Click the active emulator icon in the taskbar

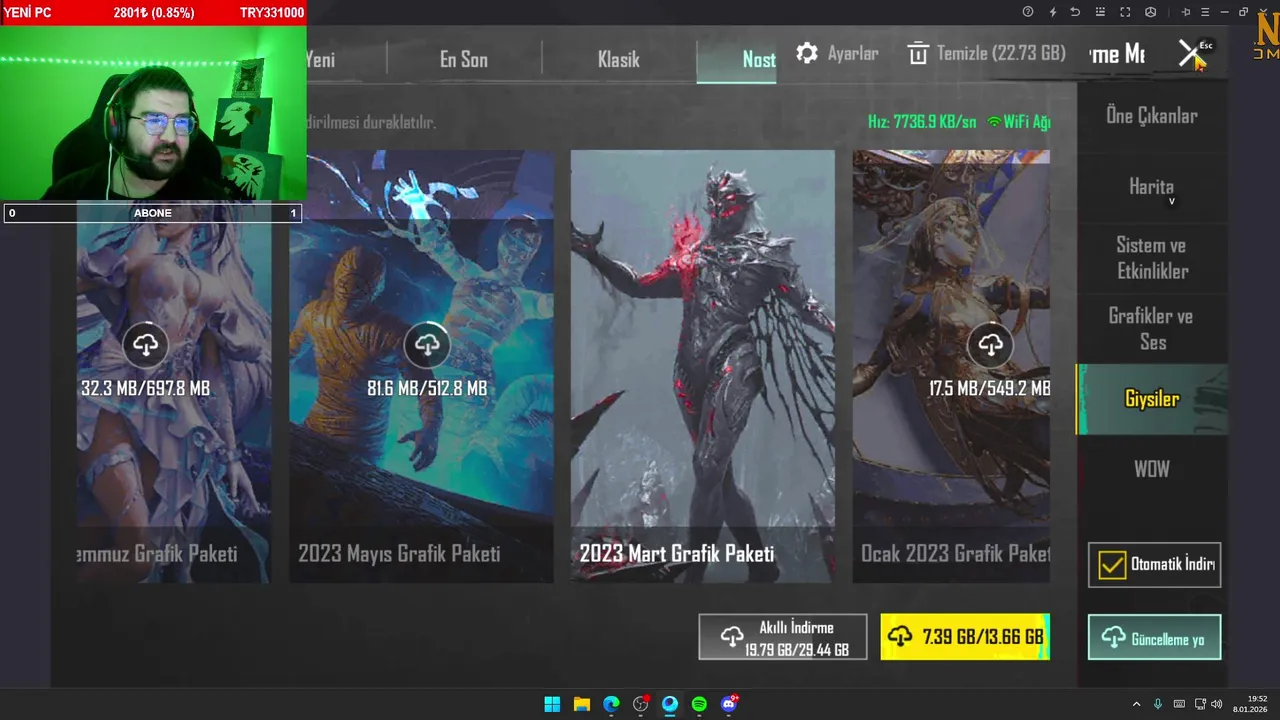coord(670,704)
